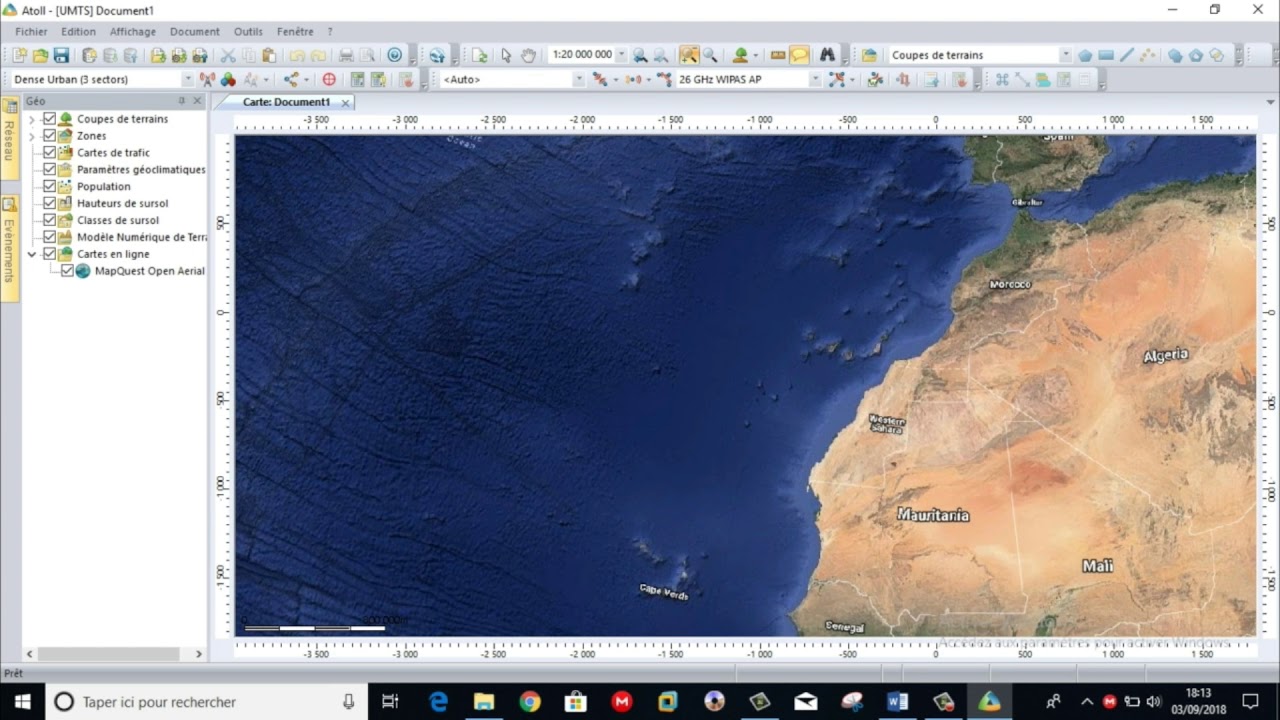The width and height of the screenshot is (1280, 720).
Task: Select the Carte: Document1 tab
Action: pyautogui.click(x=286, y=102)
